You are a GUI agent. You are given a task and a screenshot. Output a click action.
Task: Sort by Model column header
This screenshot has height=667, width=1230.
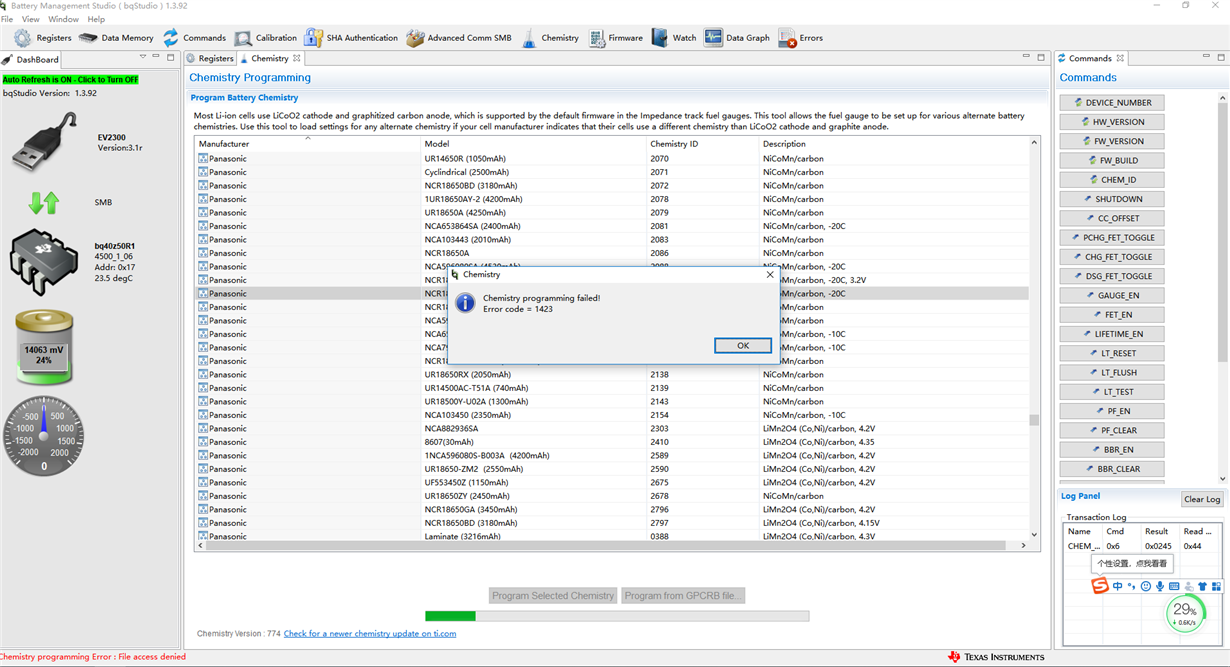pos(533,144)
